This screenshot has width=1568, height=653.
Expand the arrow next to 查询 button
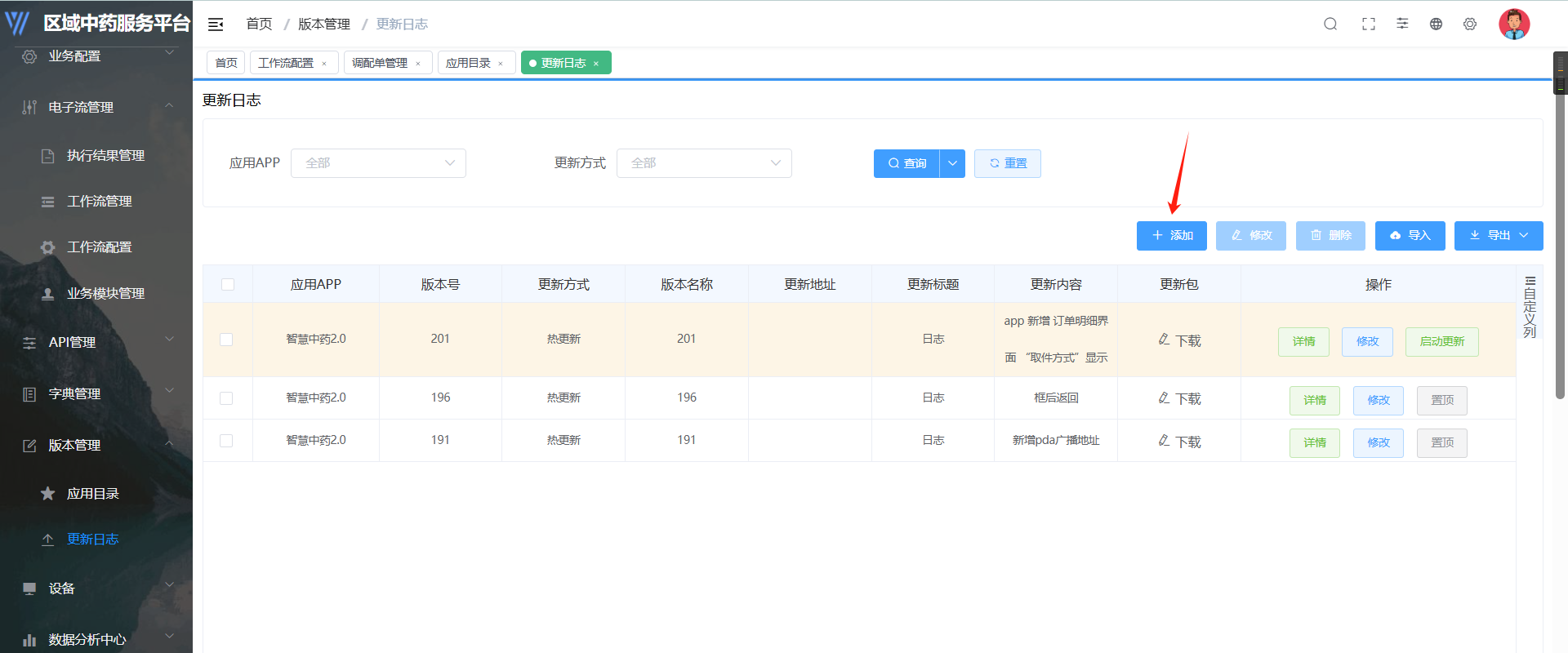coord(952,163)
